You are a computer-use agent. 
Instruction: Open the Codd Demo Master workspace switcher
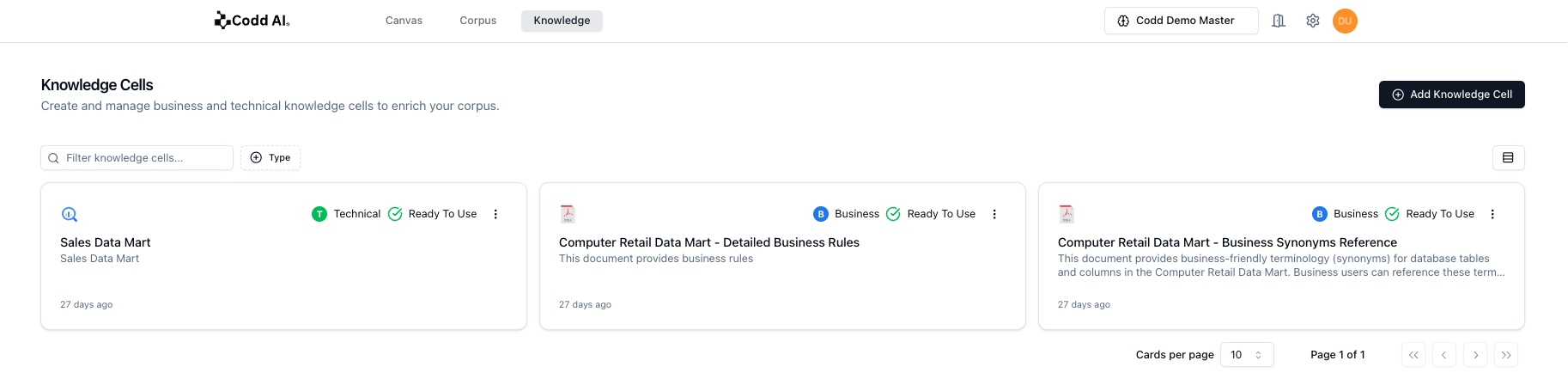click(1181, 21)
